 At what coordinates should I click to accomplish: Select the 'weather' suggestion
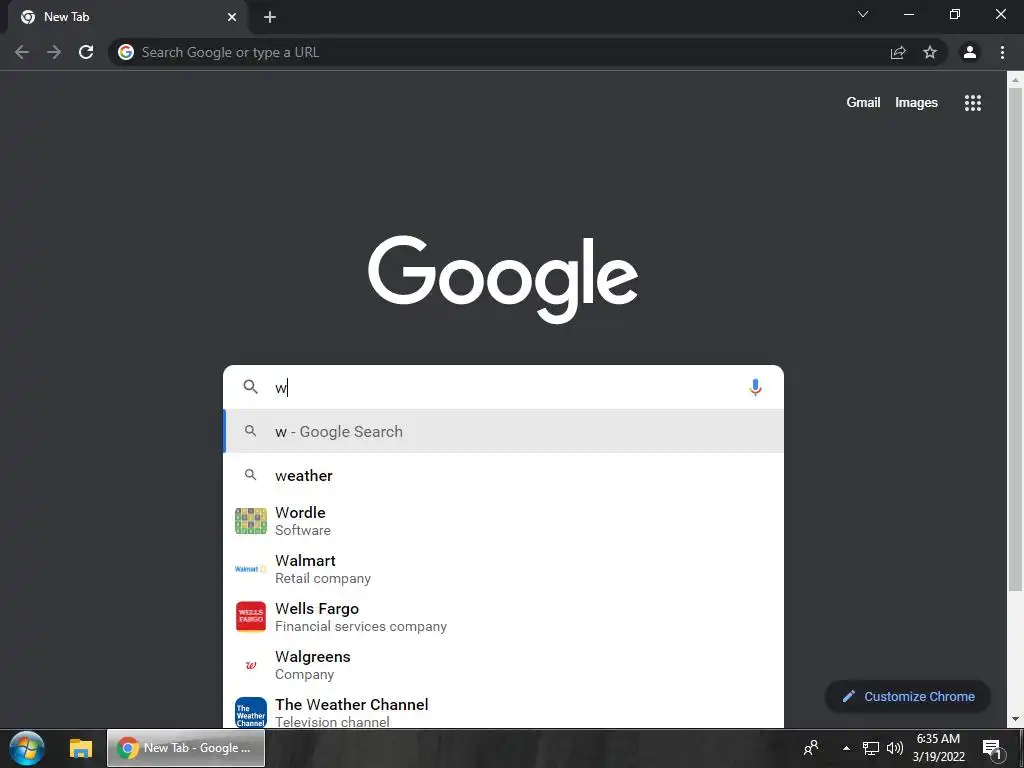pos(503,475)
